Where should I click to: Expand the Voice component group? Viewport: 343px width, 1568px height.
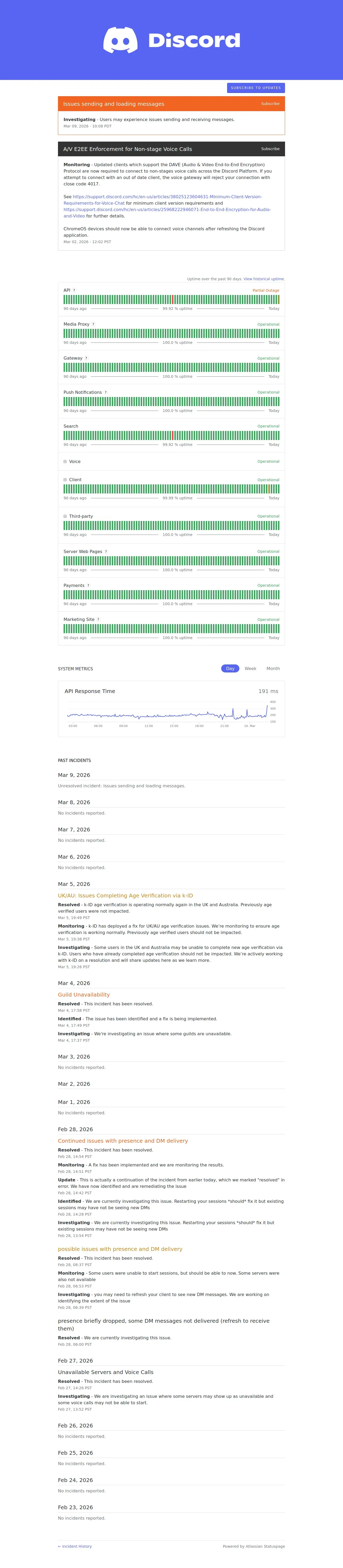pos(65,461)
